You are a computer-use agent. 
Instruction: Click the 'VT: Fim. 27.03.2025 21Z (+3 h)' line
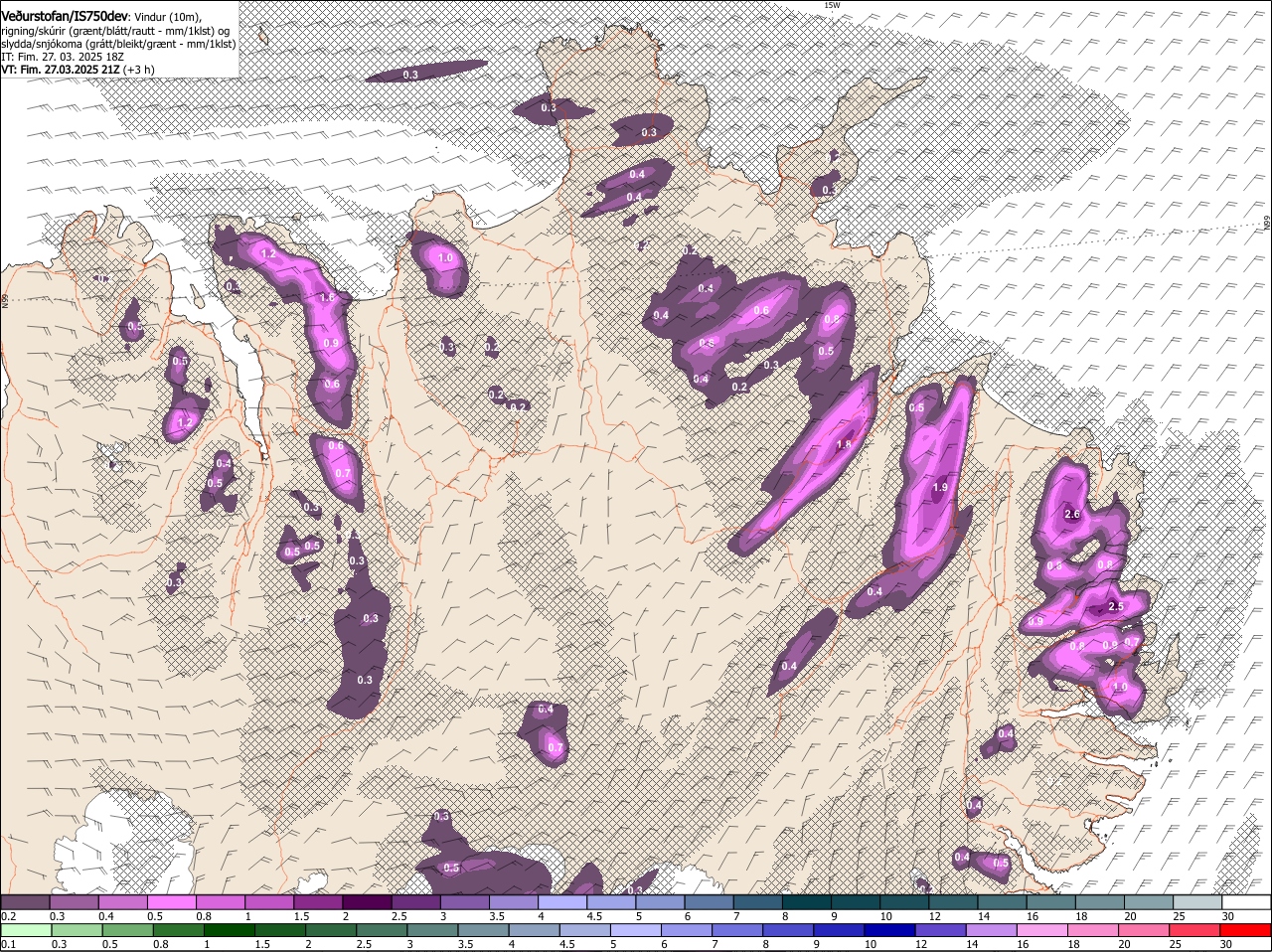78,70
